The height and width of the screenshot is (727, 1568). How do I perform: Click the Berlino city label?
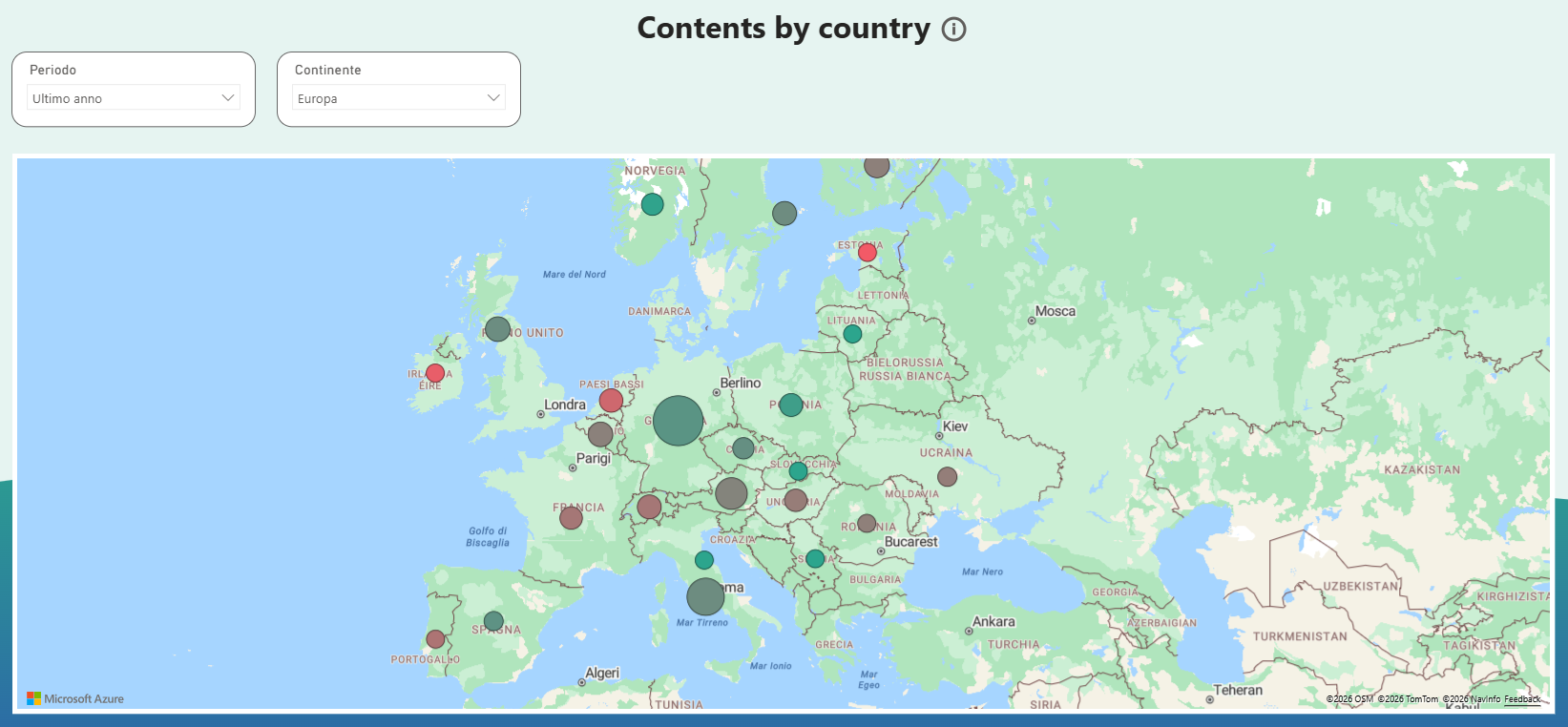741,383
